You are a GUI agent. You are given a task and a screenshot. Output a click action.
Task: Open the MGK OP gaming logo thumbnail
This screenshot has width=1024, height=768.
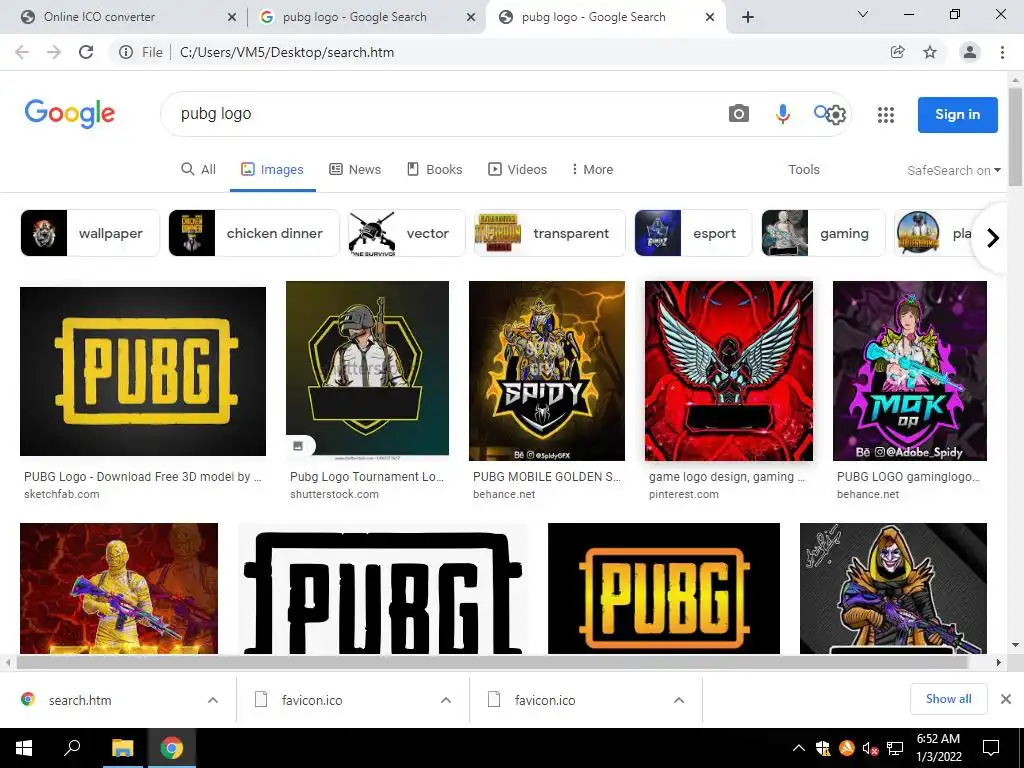pos(910,370)
